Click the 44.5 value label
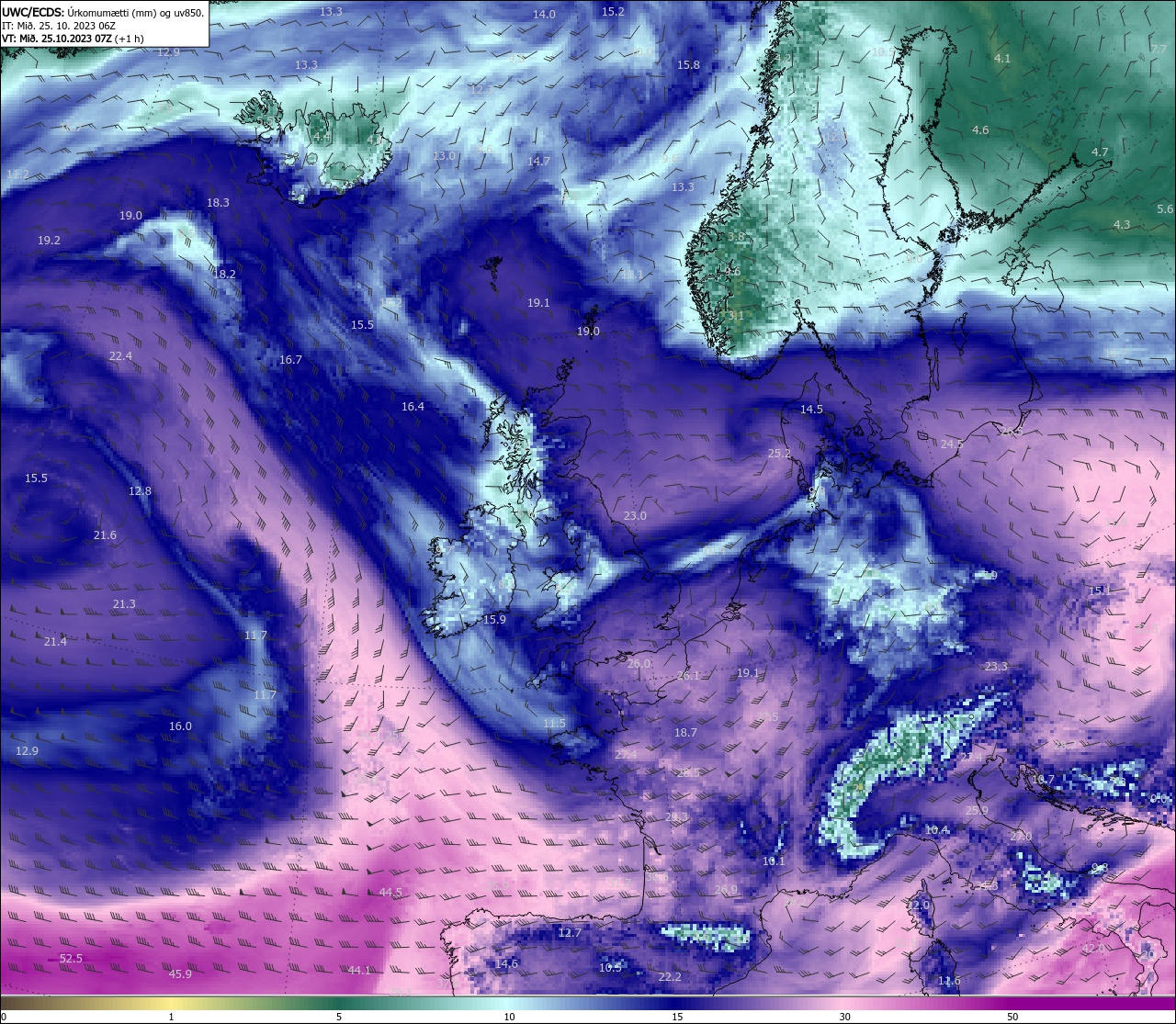The image size is (1176, 1024). click(390, 892)
